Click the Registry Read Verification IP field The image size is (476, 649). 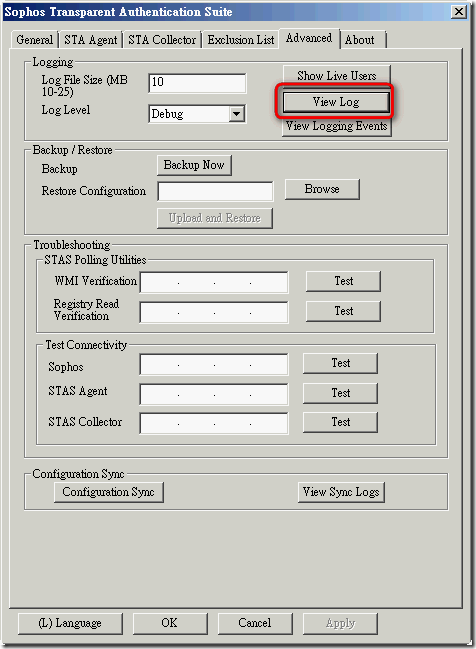214,312
